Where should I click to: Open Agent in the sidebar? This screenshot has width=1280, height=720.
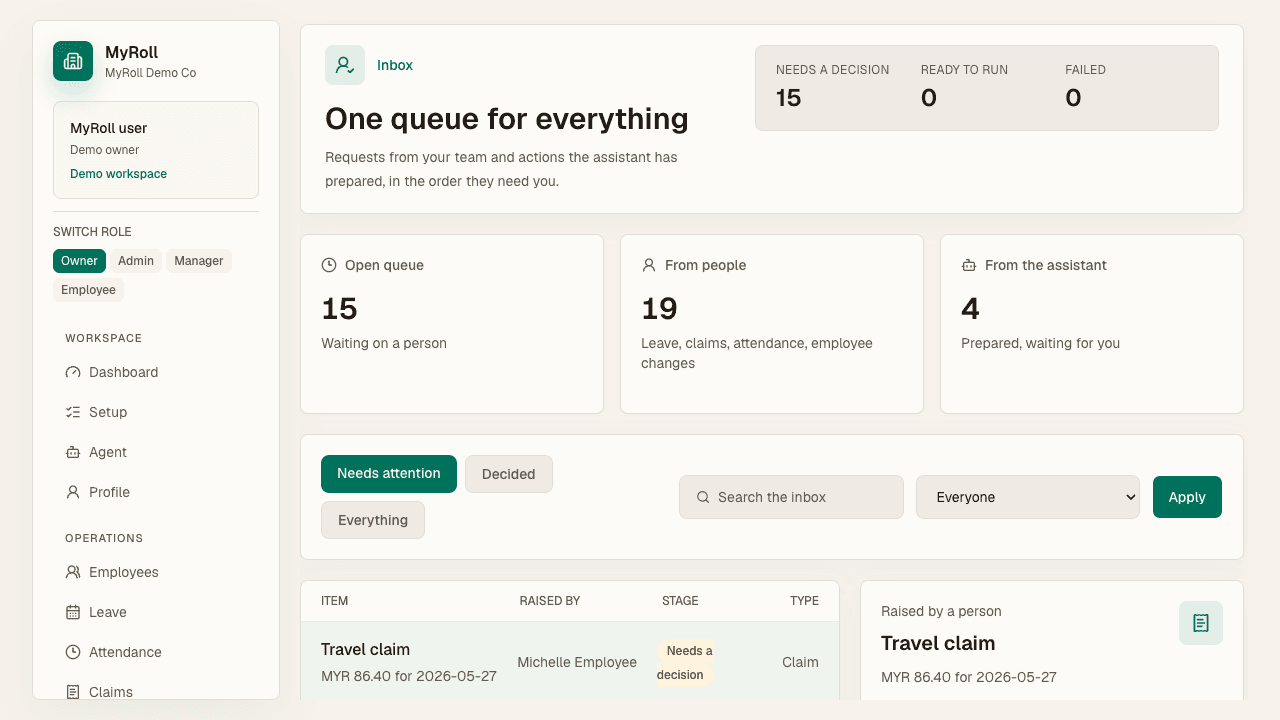[x=156, y=452]
